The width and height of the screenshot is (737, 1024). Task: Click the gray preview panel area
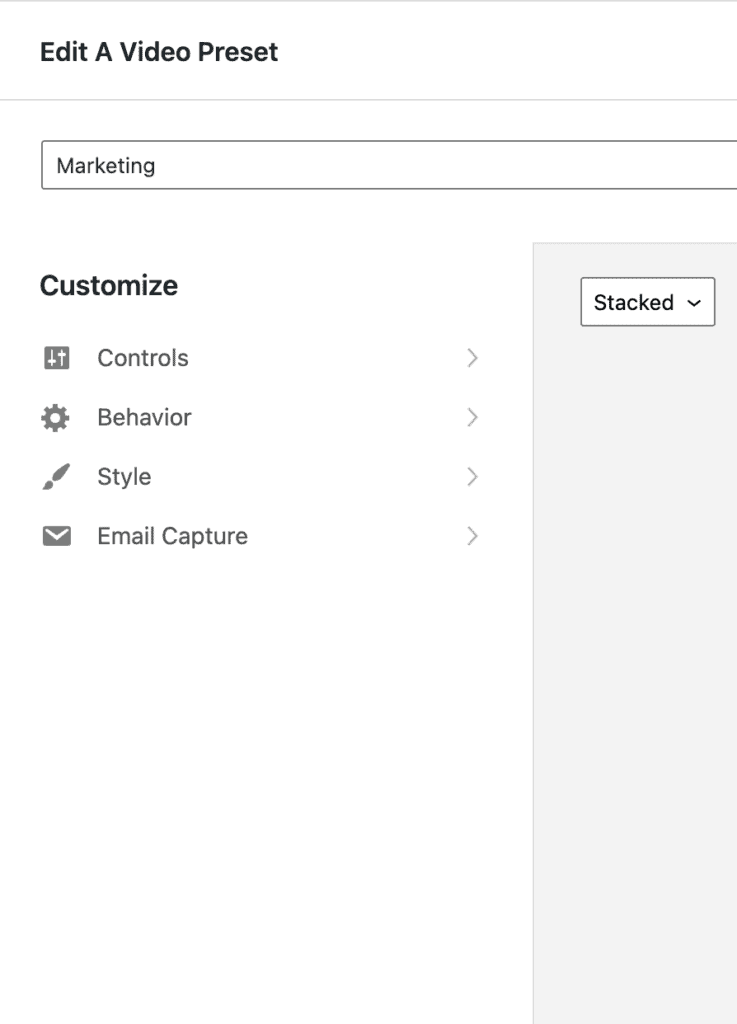(635, 653)
